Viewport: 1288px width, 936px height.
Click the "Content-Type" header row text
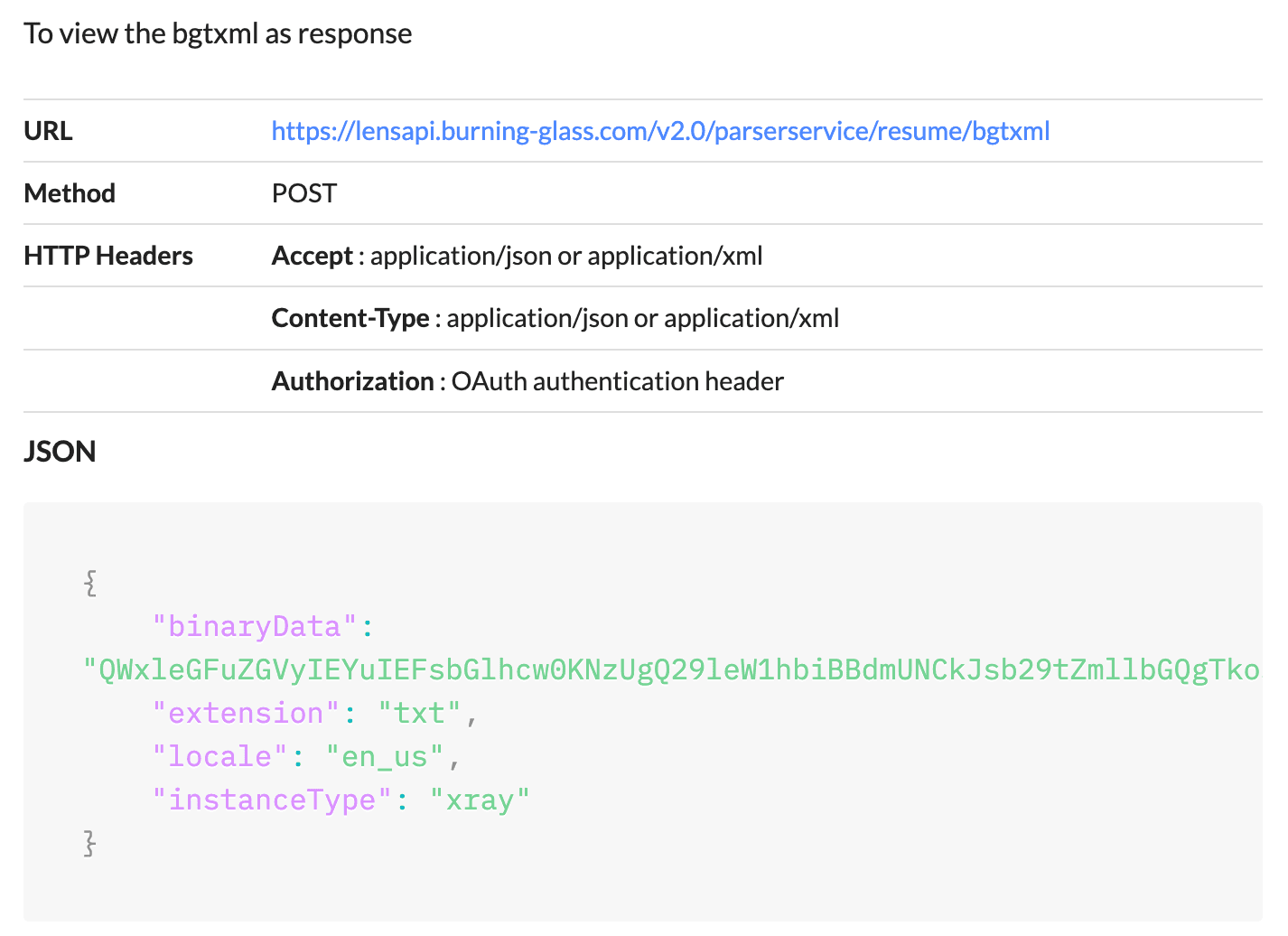555,318
